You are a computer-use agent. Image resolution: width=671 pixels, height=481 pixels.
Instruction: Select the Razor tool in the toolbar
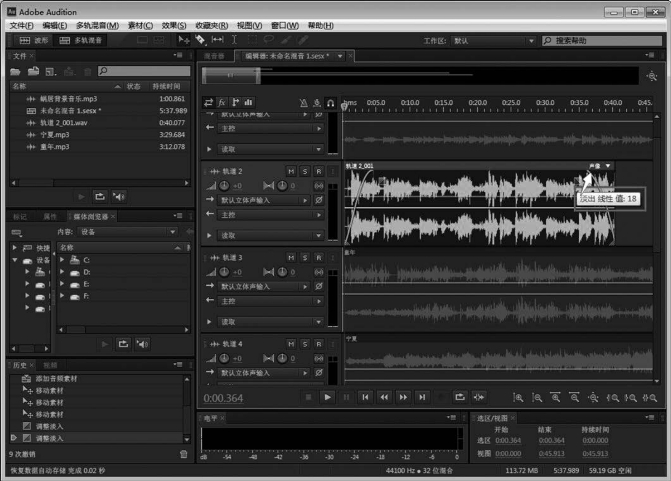click(x=200, y=40)
